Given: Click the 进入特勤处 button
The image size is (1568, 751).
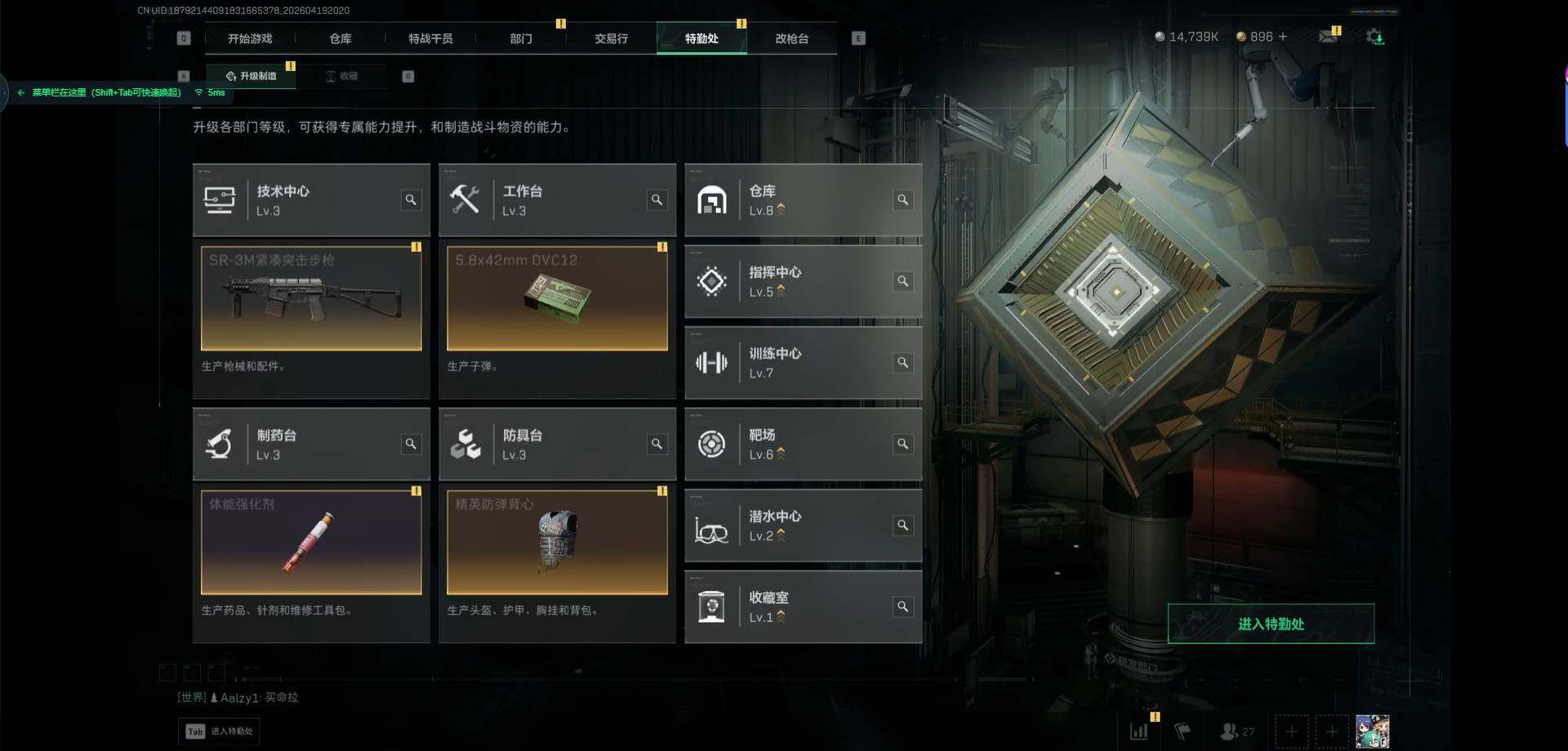Looking at the screenshot, I should click(x=1271, y=624).
